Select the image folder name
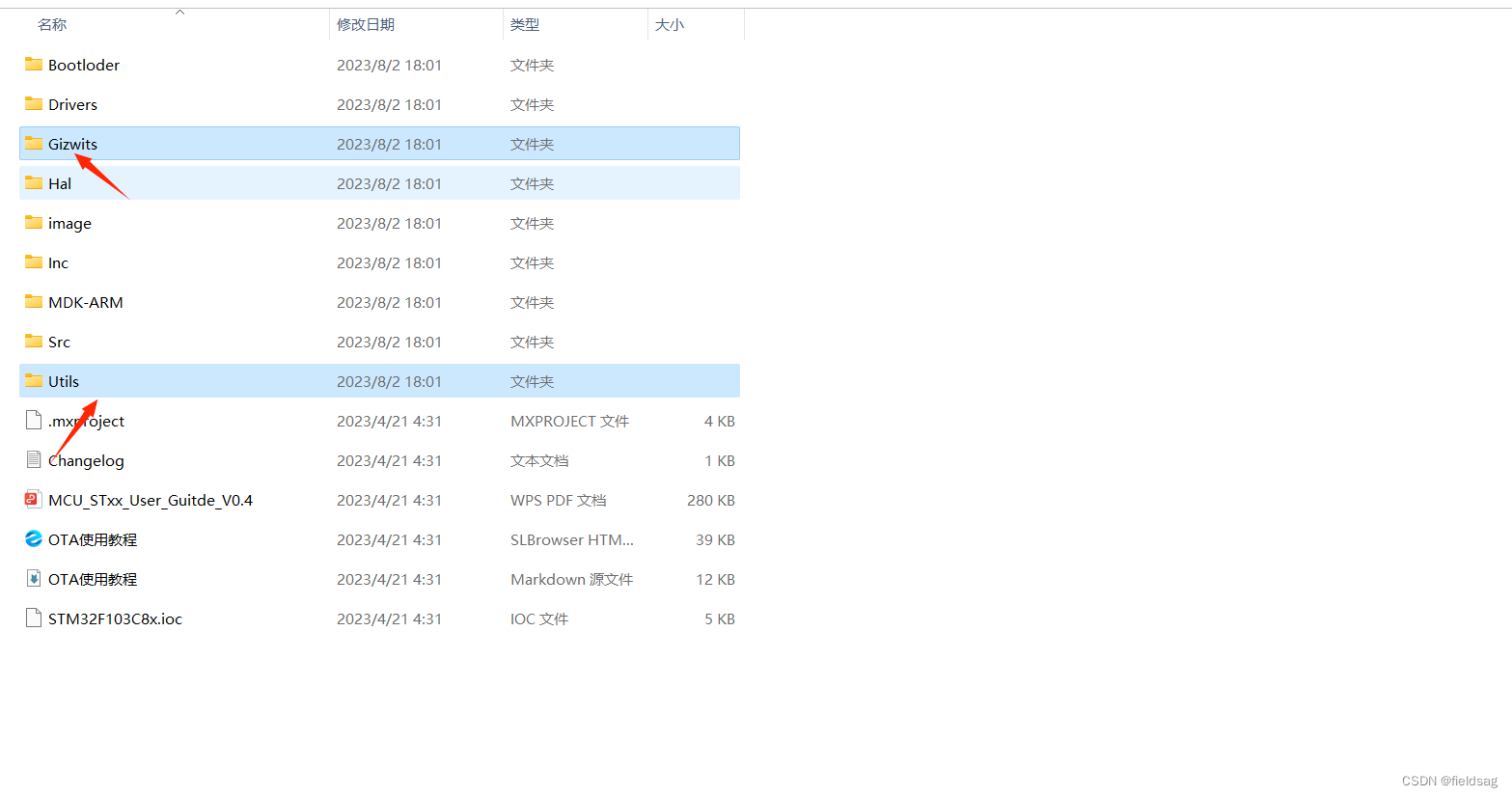1512x797 pixels. click(x=69, y=224)
